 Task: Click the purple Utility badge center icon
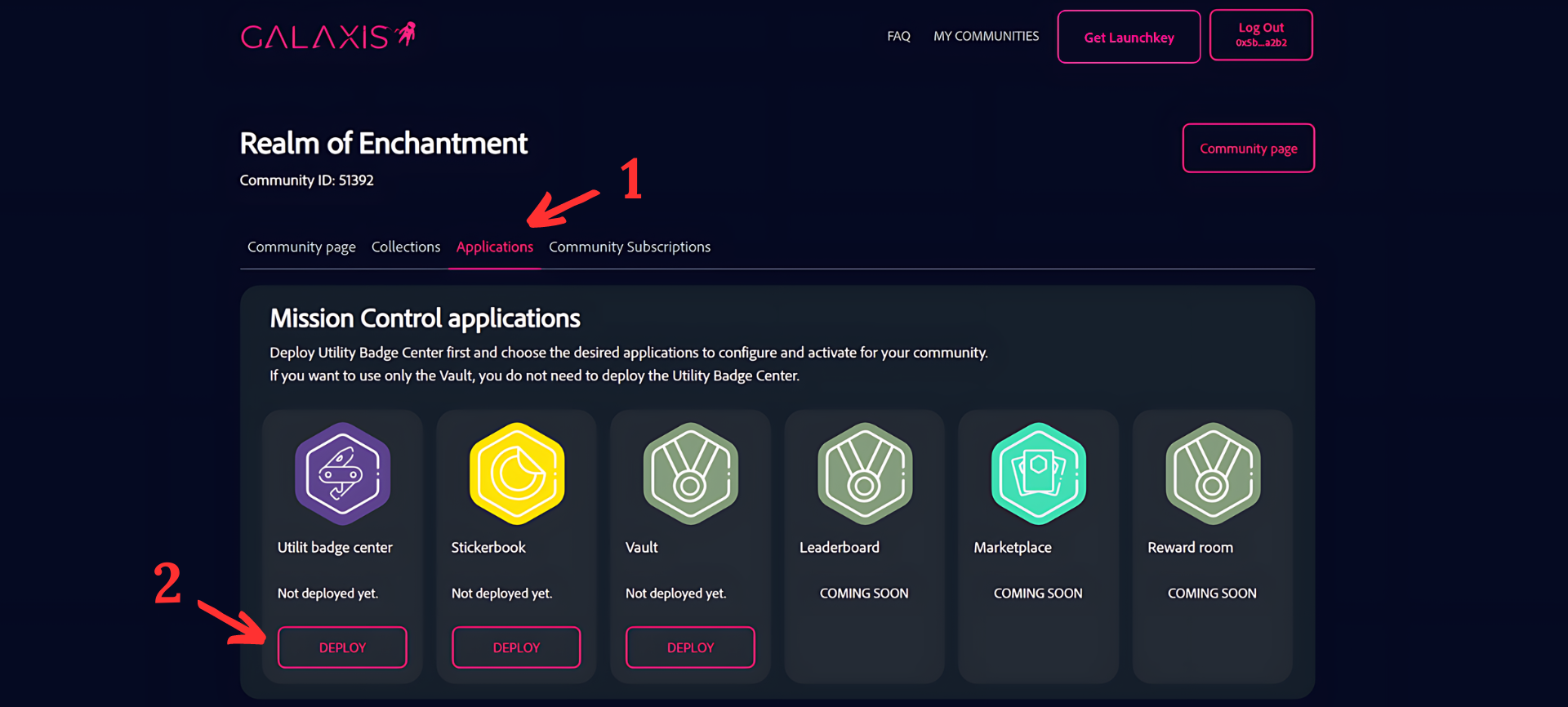click(342, 474)
